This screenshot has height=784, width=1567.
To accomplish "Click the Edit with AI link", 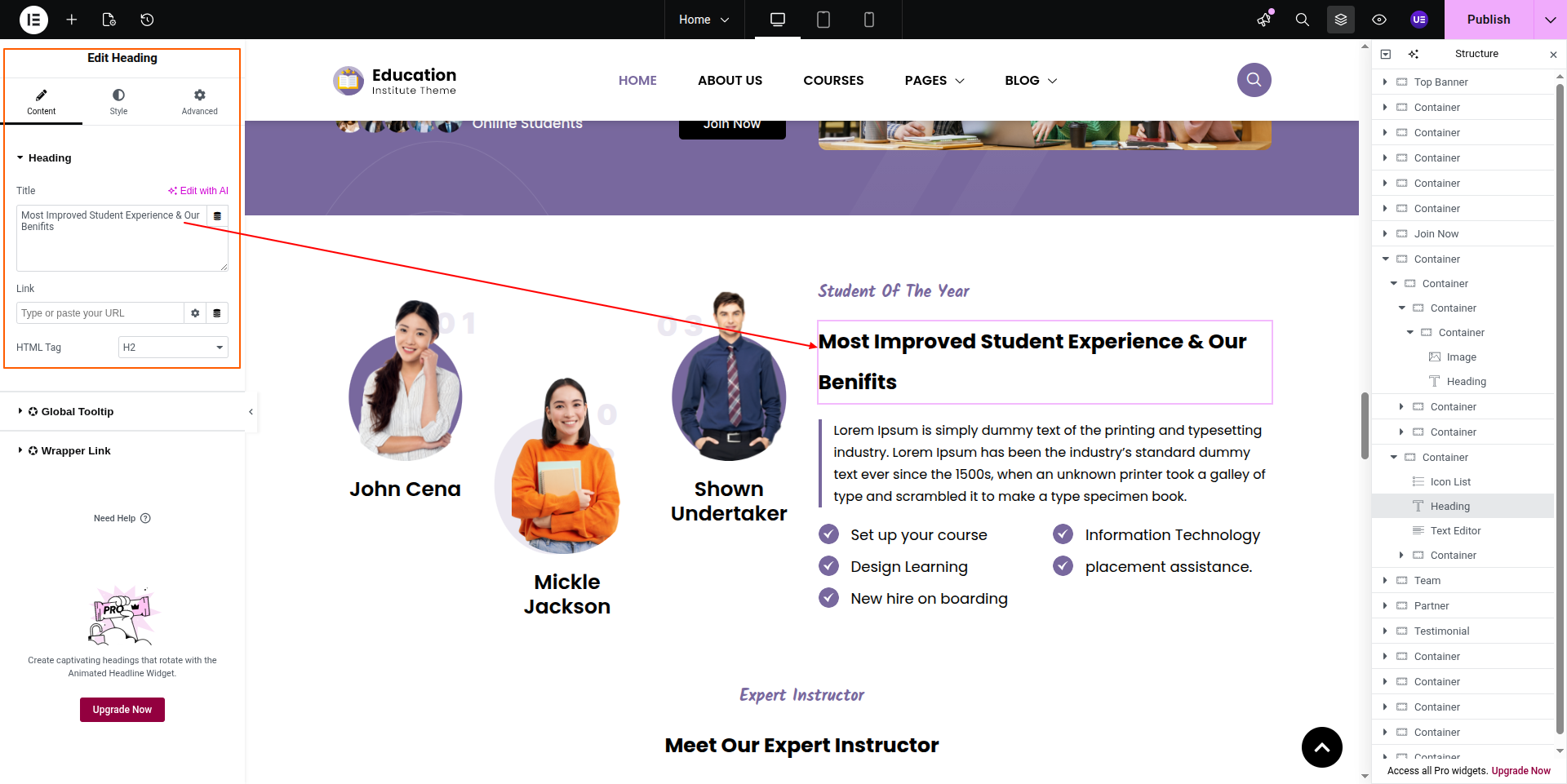I will 198,191.
